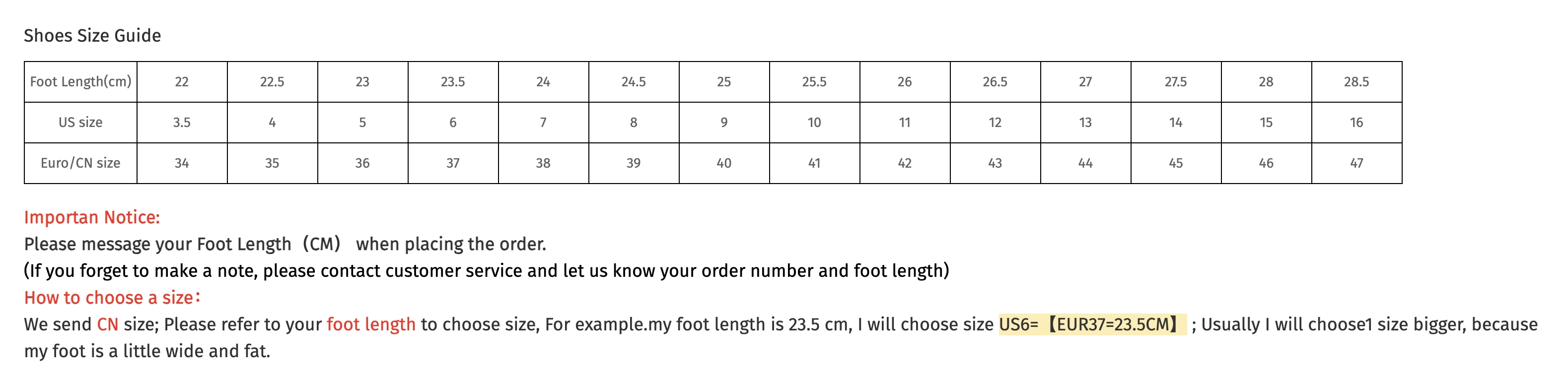
Task: Select the Euro size 47 cell
Action: click(1356, 163)
